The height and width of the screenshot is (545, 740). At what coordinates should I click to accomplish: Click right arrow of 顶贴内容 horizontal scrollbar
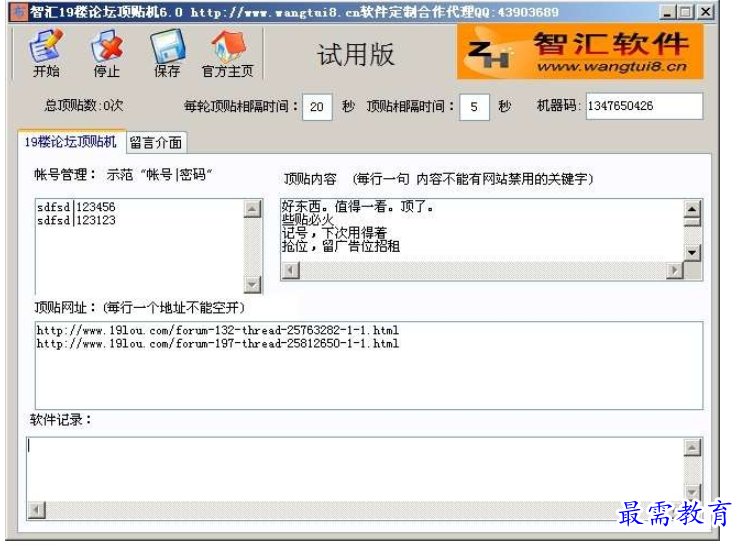tap(674, 270)
